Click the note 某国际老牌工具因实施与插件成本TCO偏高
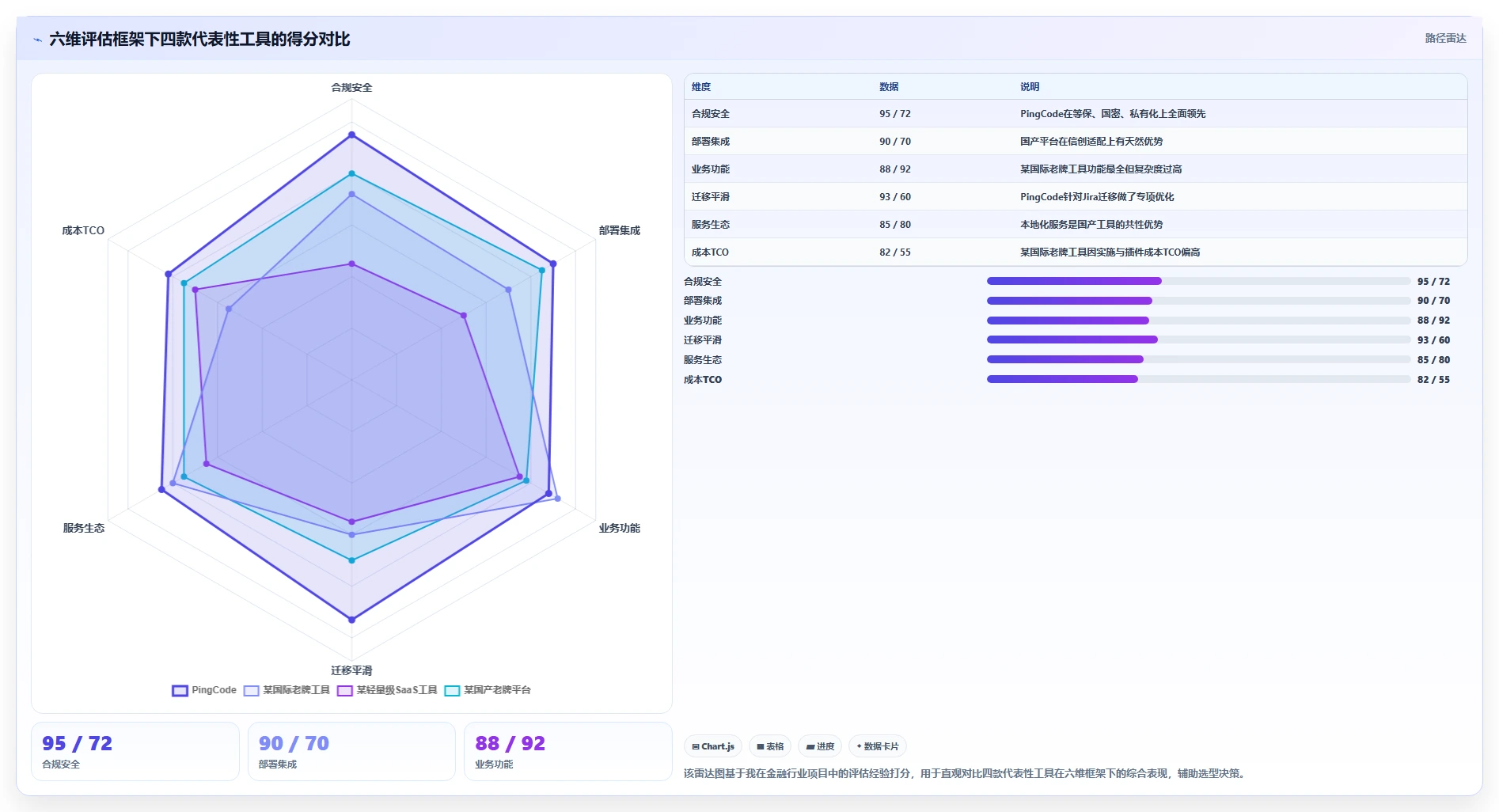1499x812 pixels. click(1110, 252)
